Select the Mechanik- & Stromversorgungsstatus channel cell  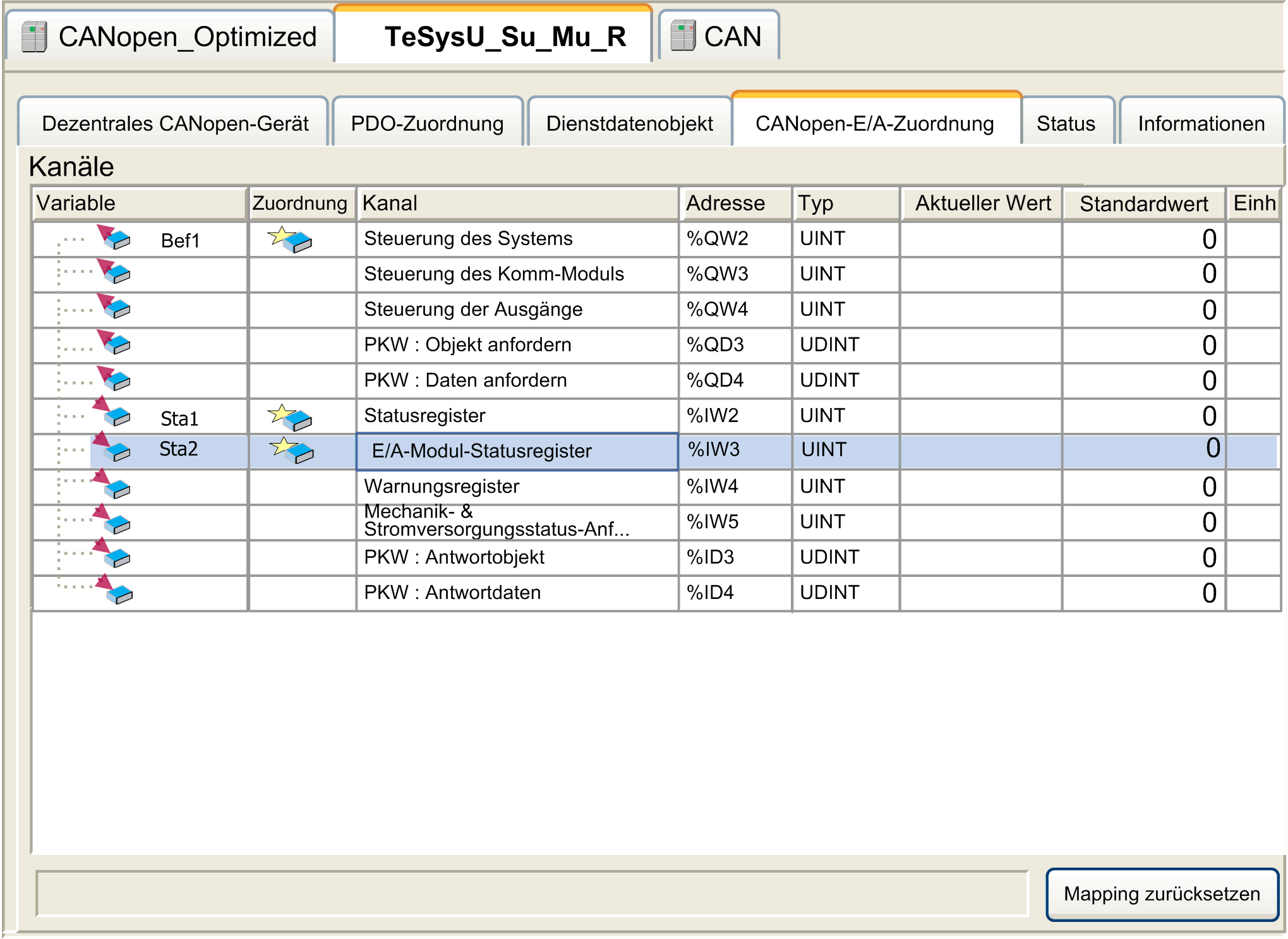(x=517, y=522)
